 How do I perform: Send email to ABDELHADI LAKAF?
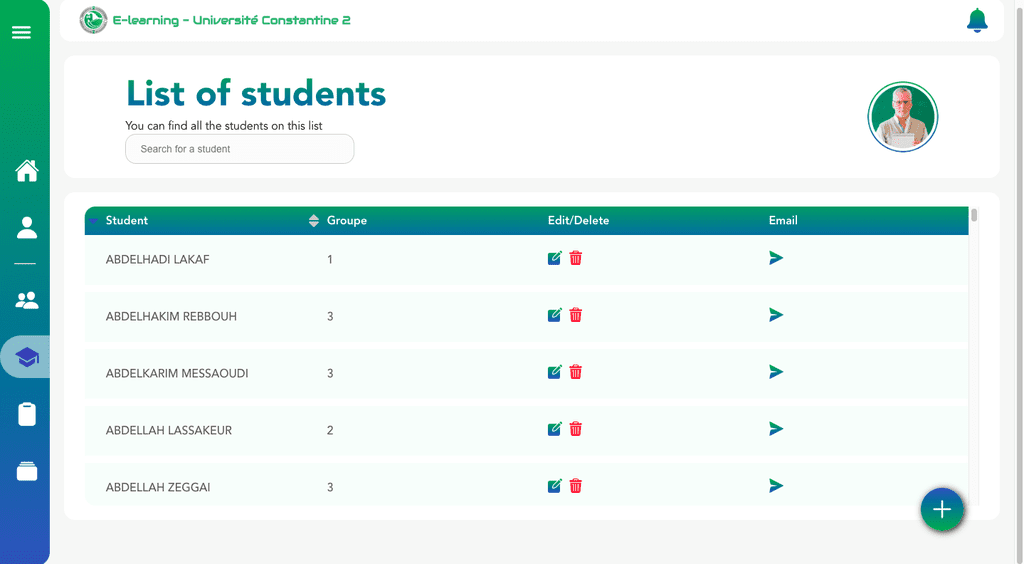[776, 258]
